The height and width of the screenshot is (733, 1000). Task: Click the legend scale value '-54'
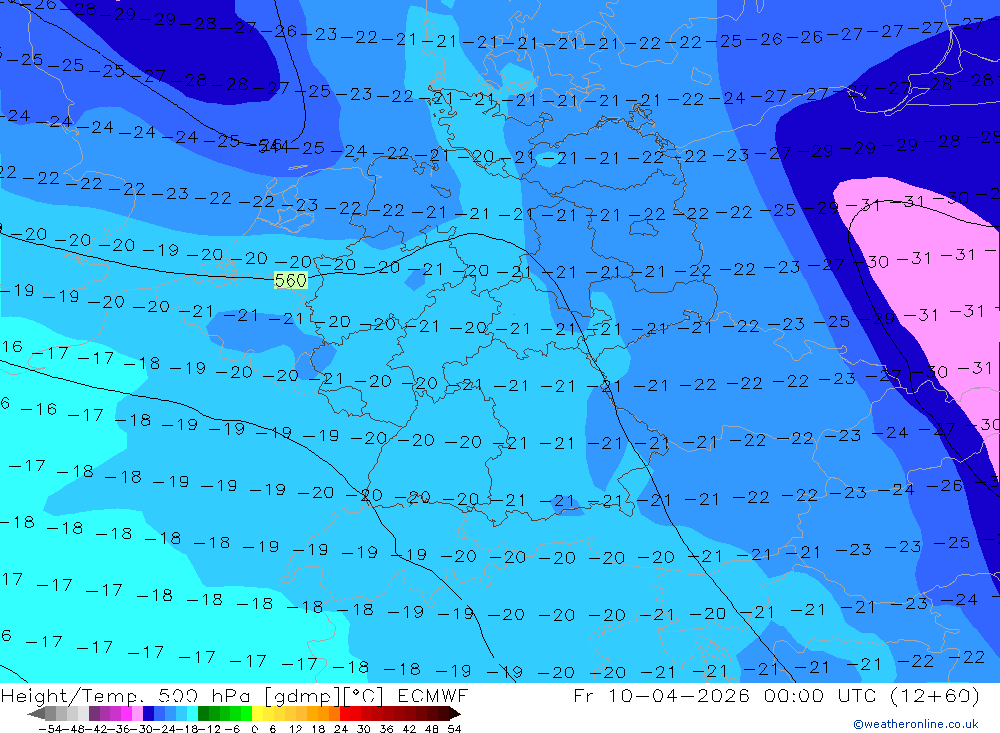click(x=50, y=729)
